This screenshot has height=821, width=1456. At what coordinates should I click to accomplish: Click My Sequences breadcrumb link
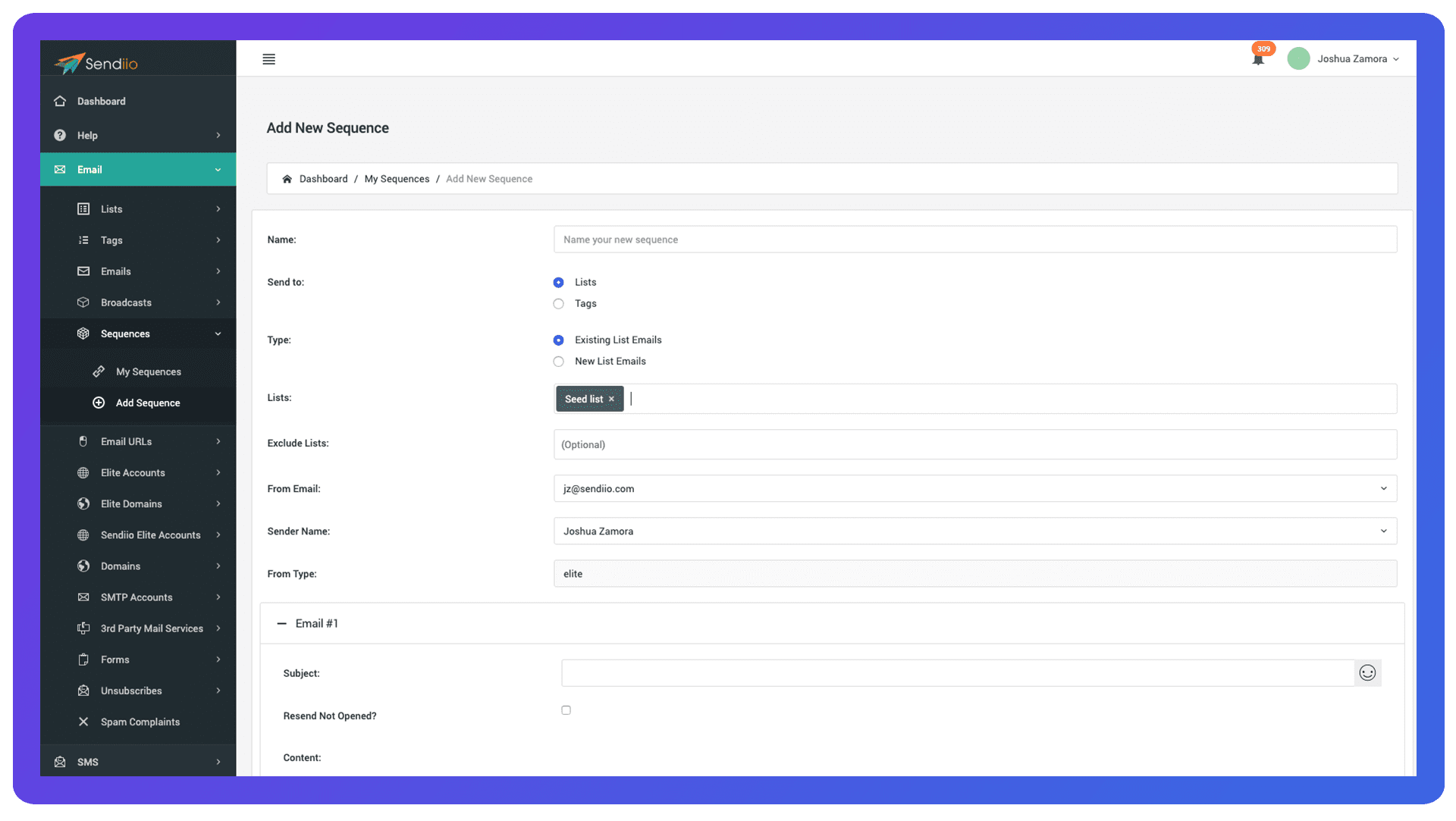click(397, 179)
